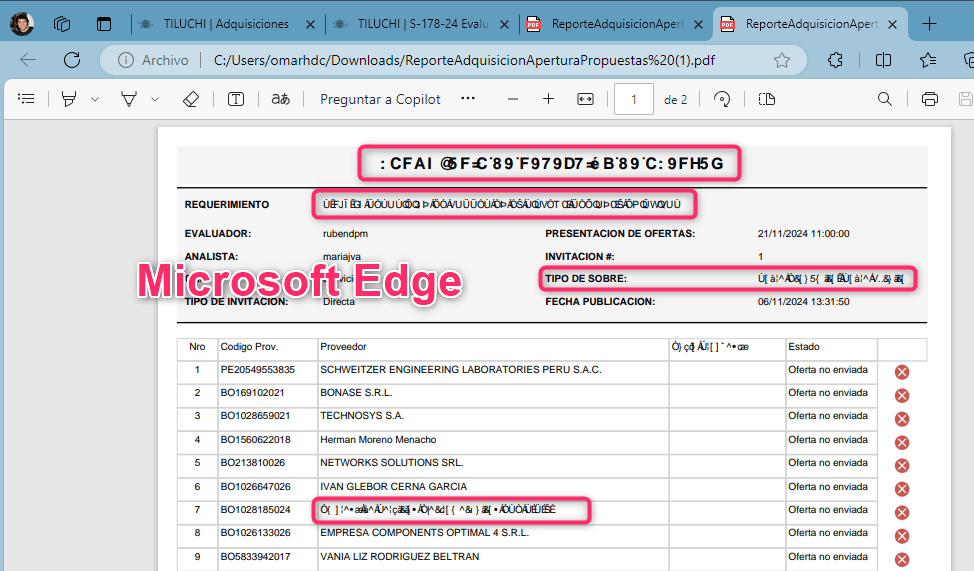Close the TILUCHI | Adquisiciones tab
This screenshot has height=571, width=974.
(x=311, y=24)
